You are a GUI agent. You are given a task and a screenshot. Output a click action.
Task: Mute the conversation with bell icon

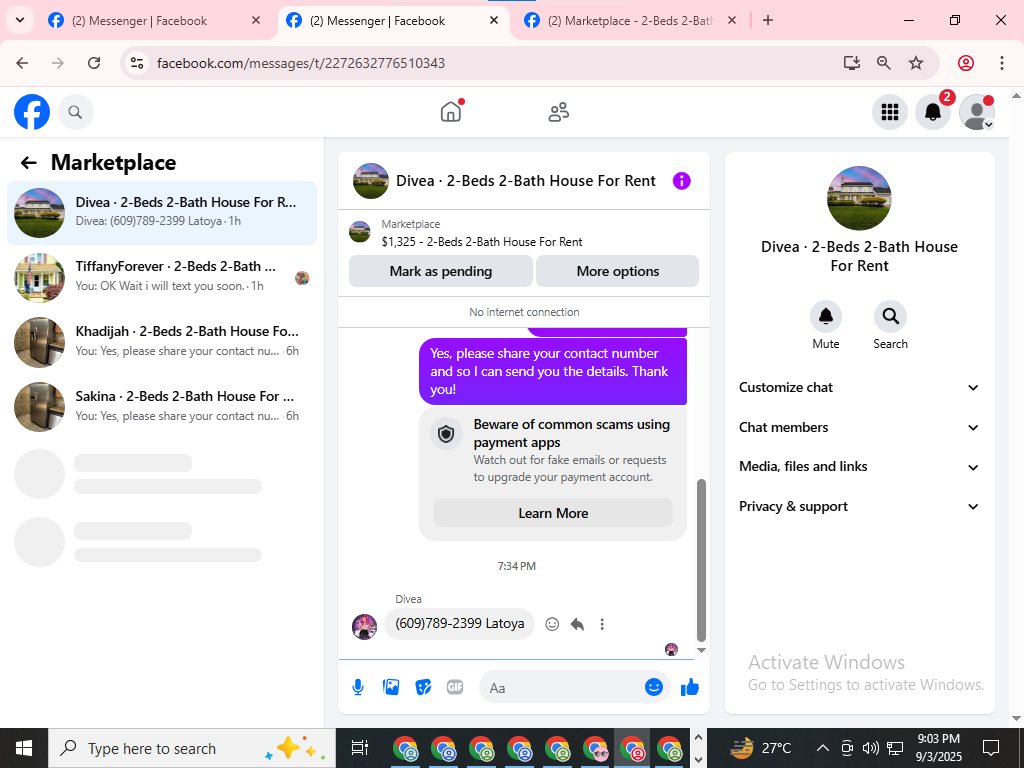click(x=825, y=317)
